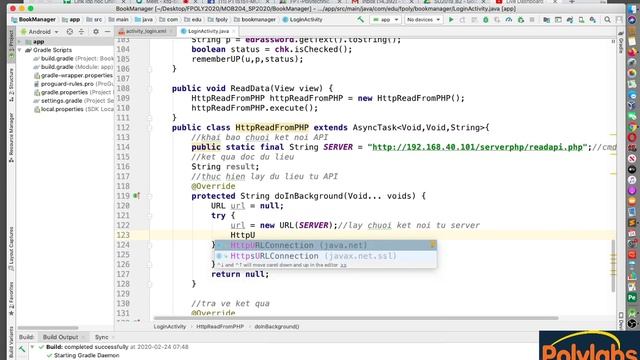Click LoginActivity in top navigation bar
This screenshot has width=640, height=360.
302,20
